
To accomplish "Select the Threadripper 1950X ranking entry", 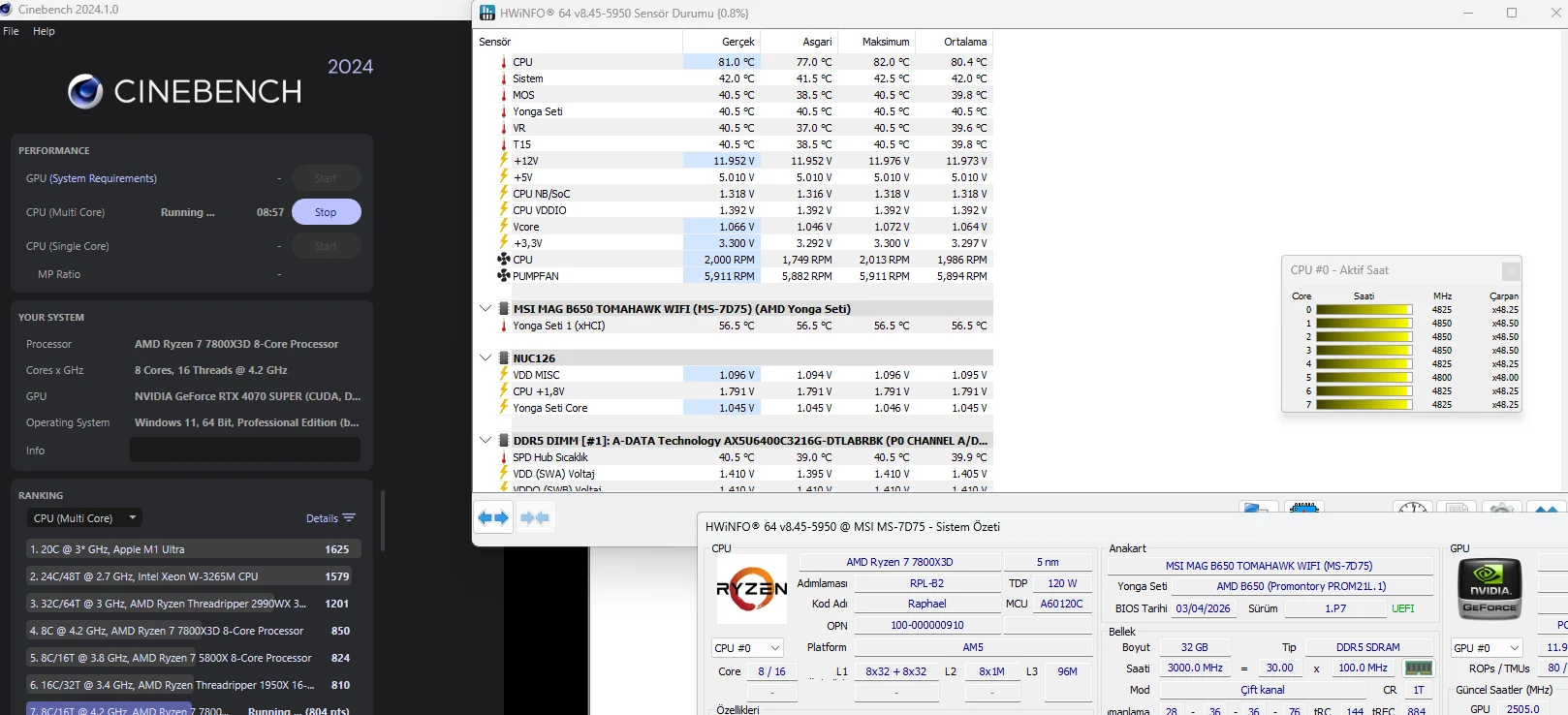I will coord(194,685).
